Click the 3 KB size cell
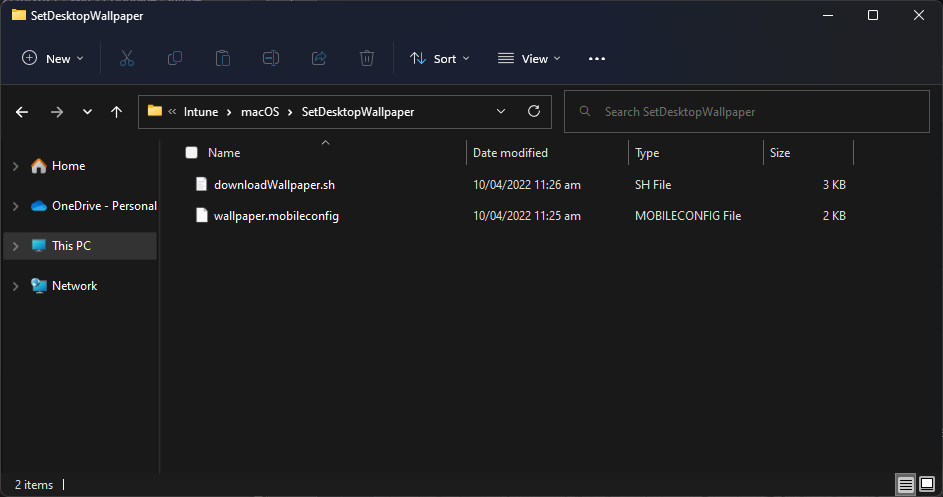Screen dimensions: 943x497 coord(834,185)
